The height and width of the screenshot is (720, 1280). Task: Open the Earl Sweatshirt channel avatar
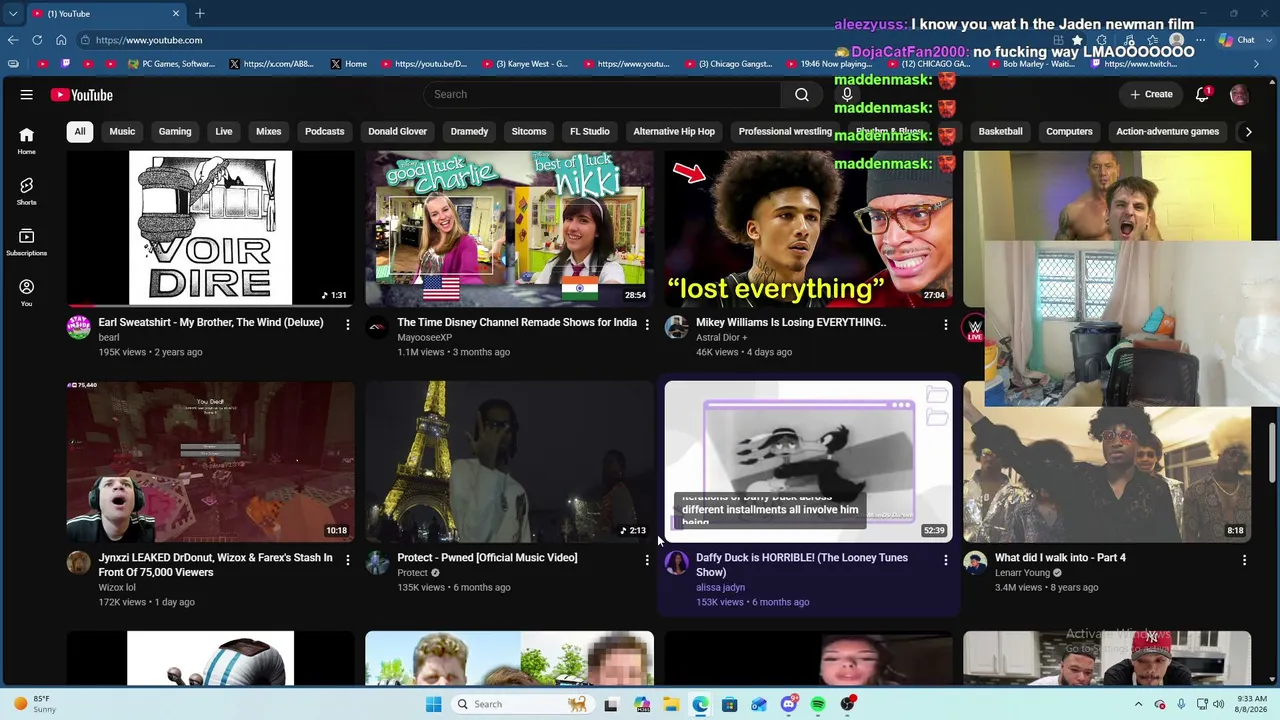pyautogui.click(x=78, y=327)
